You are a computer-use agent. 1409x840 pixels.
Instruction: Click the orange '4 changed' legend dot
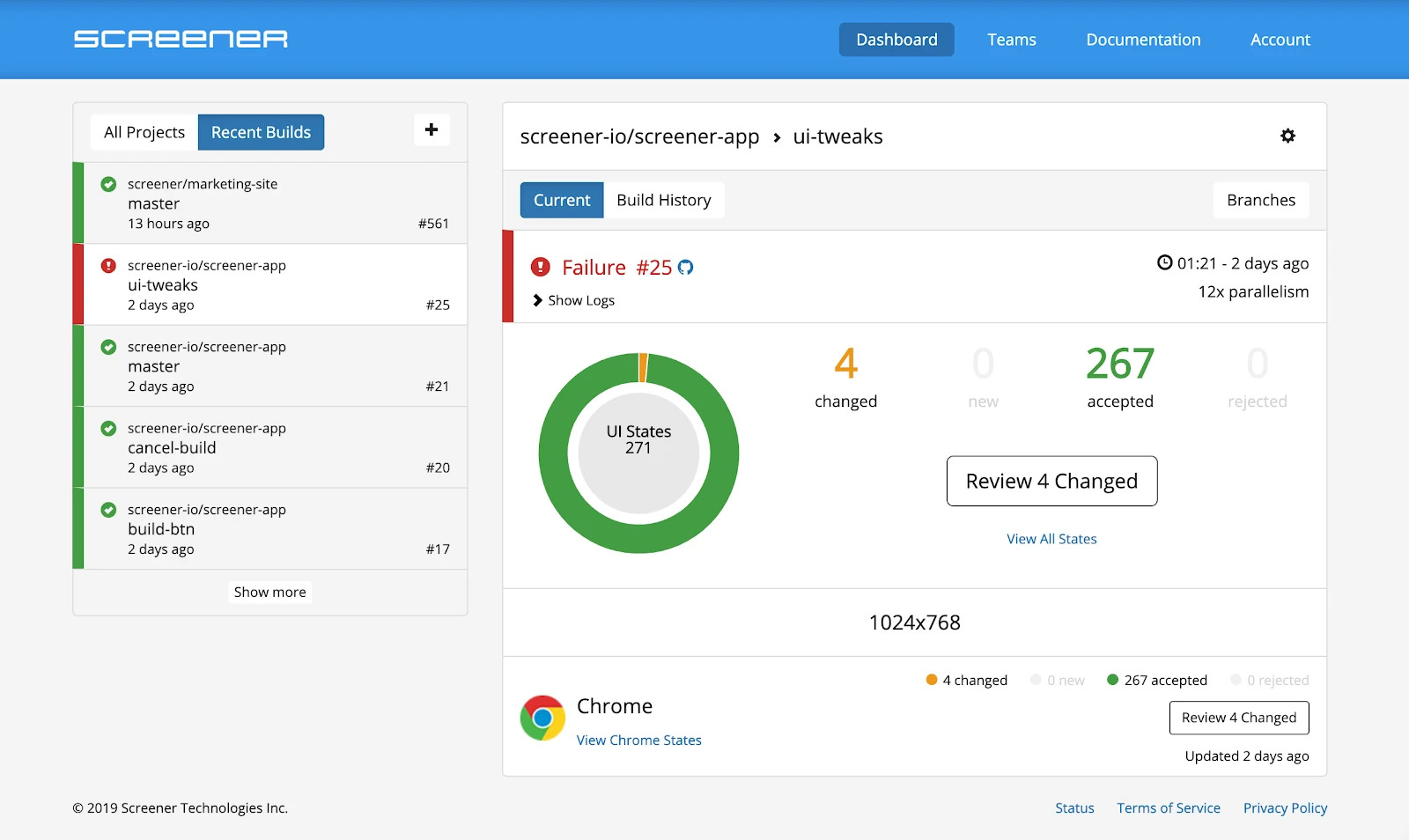pyautogui.click(x=932, y=680)
